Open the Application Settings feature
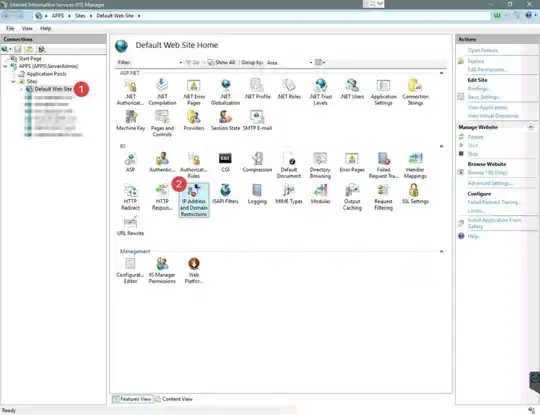Screen dimensions: 540x415 pos(384,92)
